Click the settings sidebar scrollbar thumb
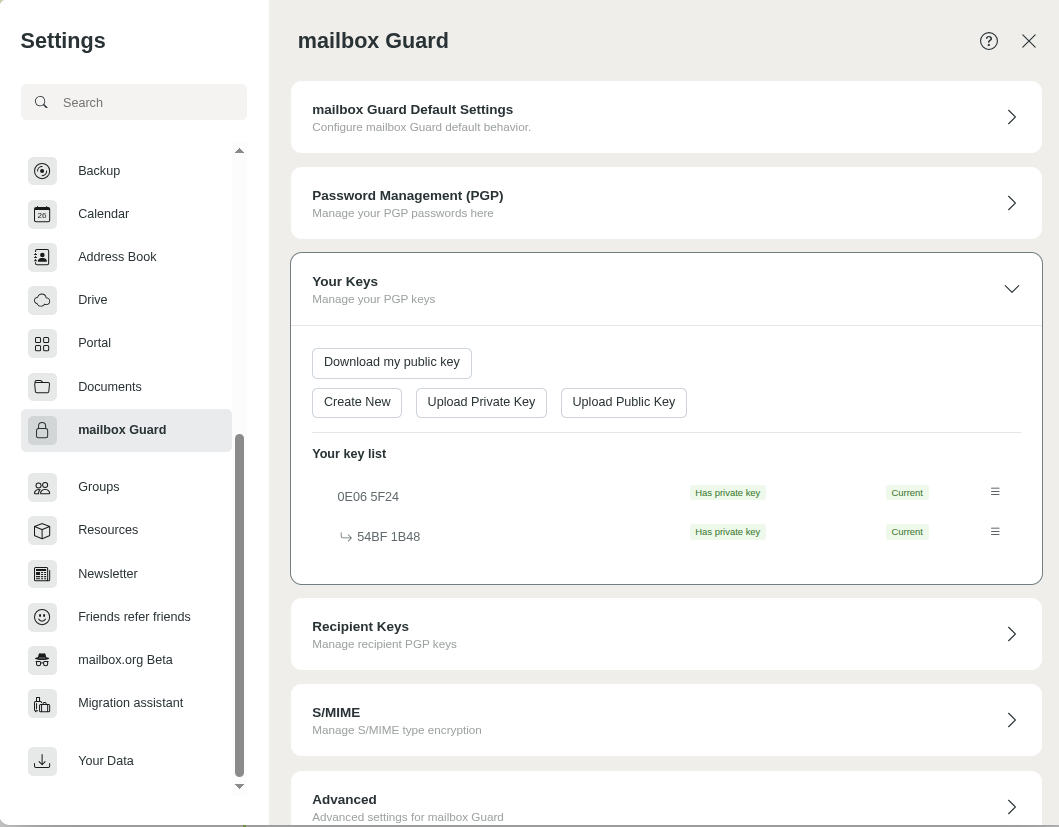Image resolution: width=1059 pixels, height=827 pixels. pos(239,605)
